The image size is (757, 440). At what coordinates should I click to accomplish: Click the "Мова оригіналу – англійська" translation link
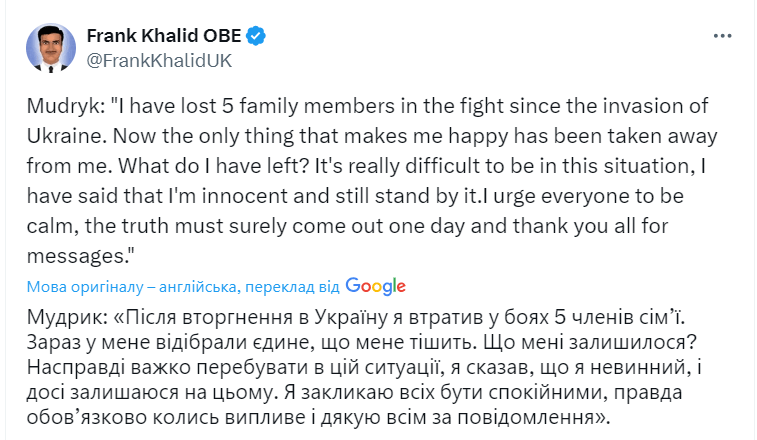131,287
